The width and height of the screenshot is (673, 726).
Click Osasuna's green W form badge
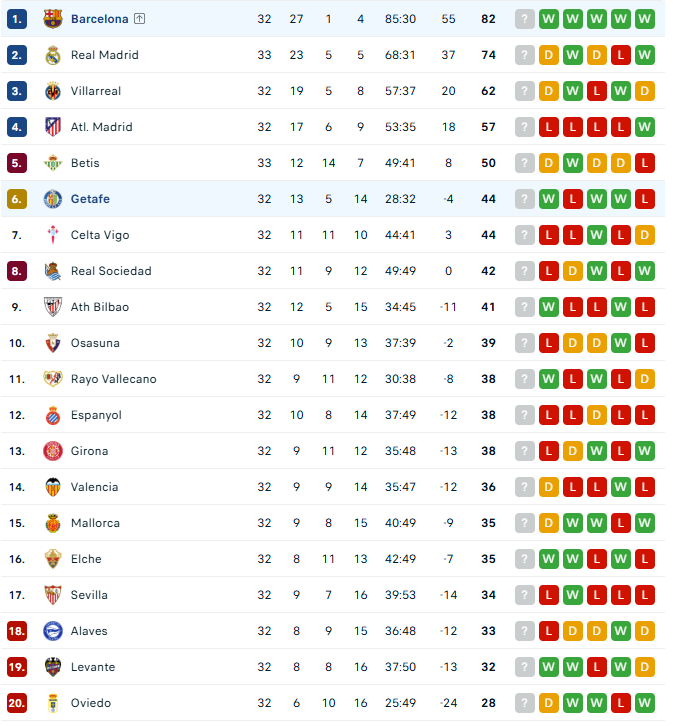point(621,343)
